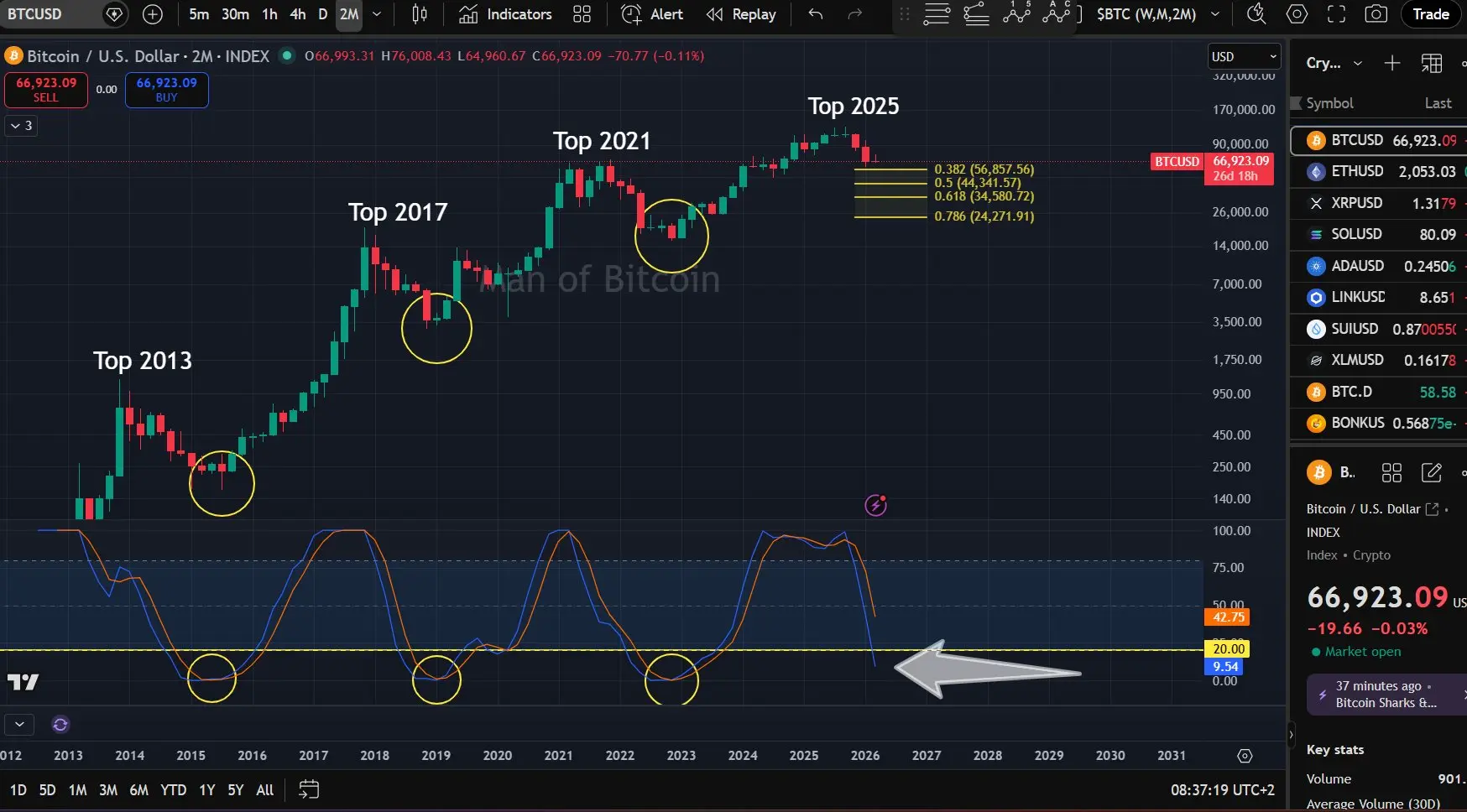Expand the timeframe interval dropdown
Screen dimensions: 1467x812
[377, 14]
